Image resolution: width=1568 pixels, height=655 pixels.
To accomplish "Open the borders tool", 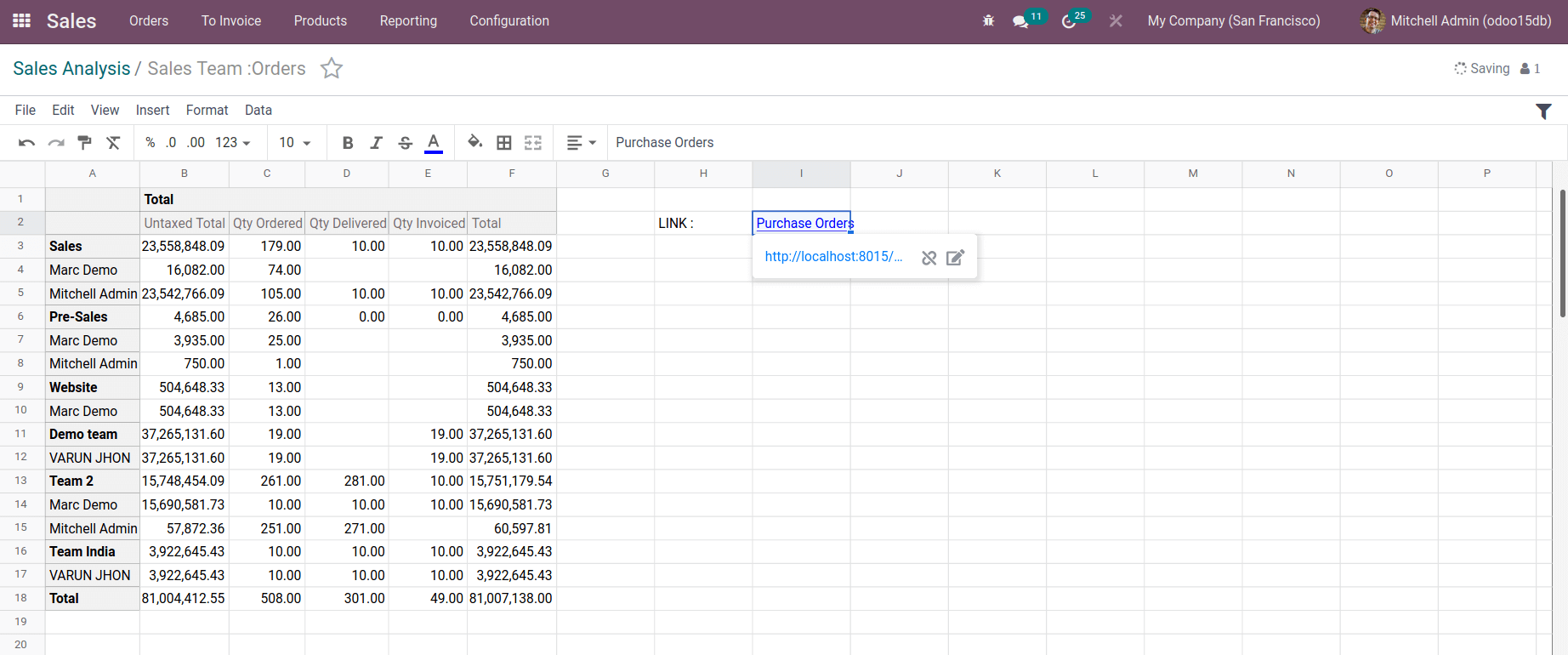I will pyautogui.click(x=504, y=143).
